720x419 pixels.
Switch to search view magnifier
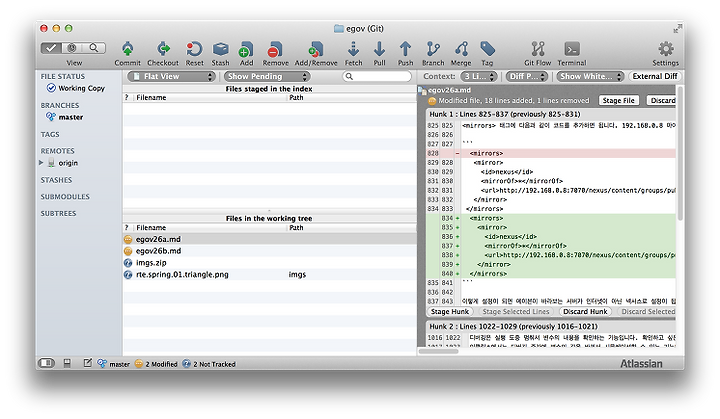94,48
